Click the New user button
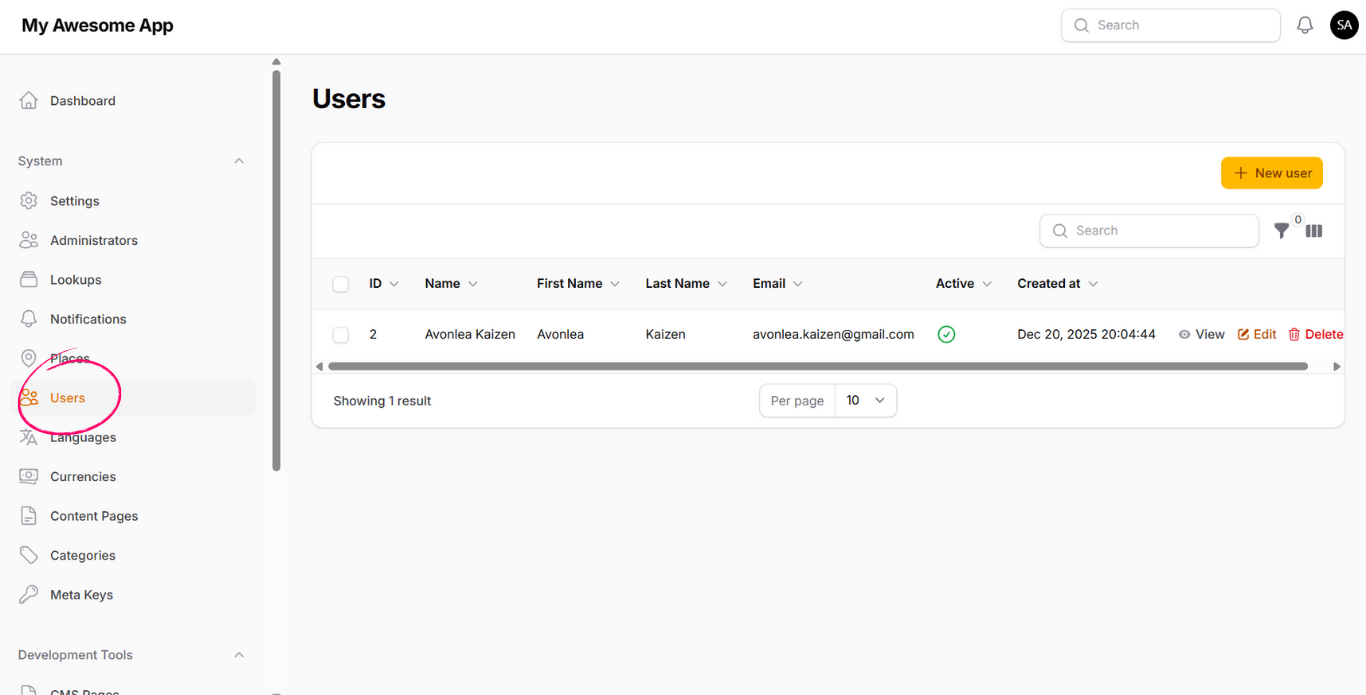 point(1271,173)
